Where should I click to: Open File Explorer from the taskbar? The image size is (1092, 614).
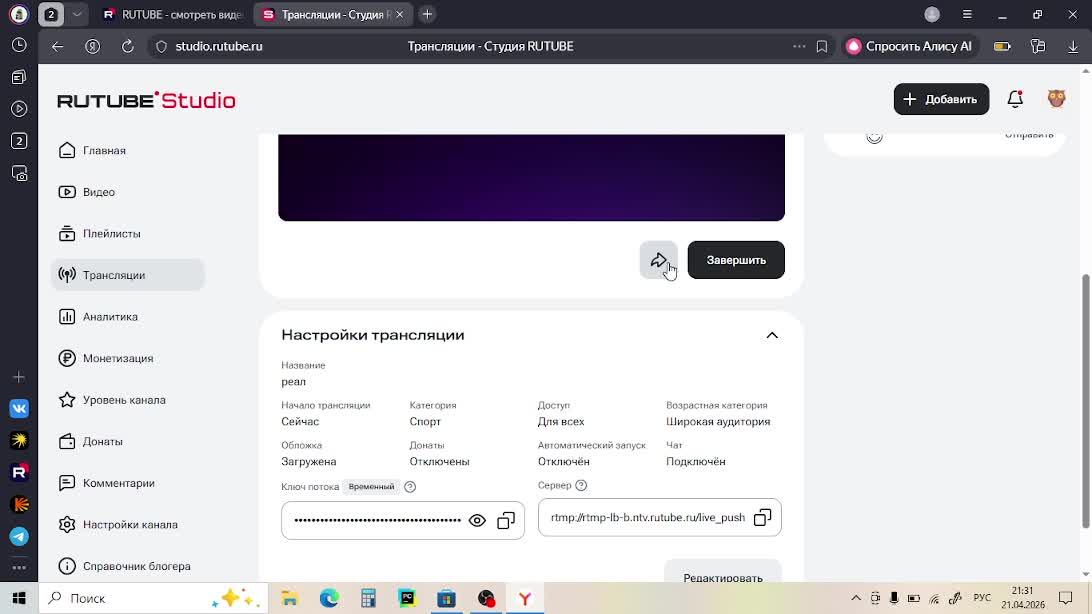289,598
